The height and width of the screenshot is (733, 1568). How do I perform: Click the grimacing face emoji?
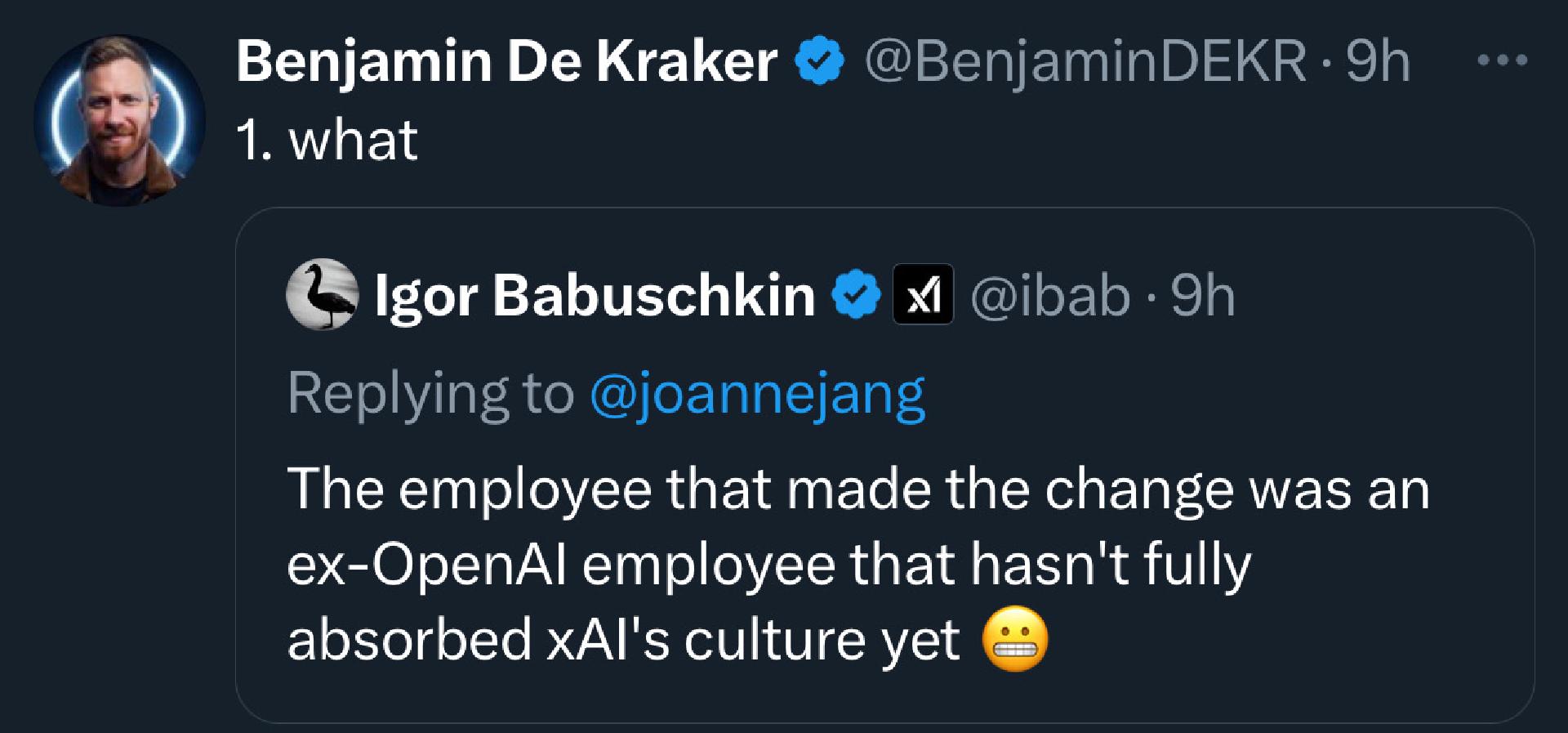1015,640
